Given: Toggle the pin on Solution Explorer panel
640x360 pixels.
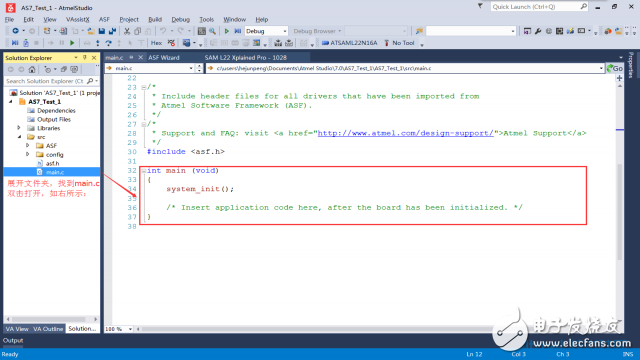Looking at the screenshot, I should click(85, 58).
